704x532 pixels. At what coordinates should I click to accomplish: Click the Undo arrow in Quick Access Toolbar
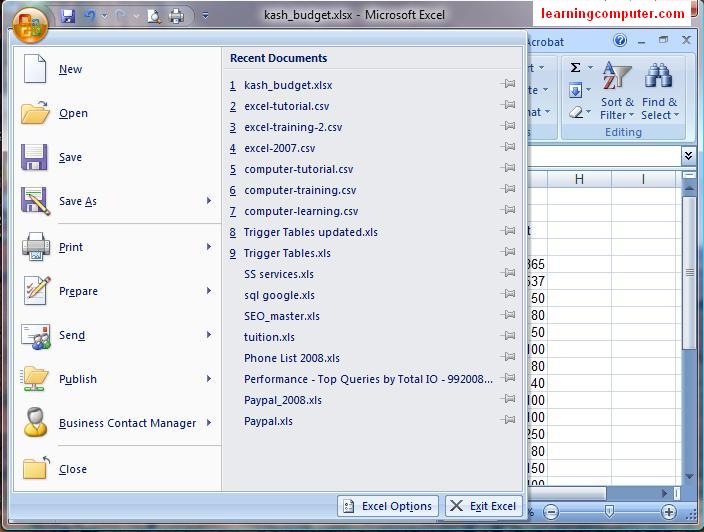90,16
